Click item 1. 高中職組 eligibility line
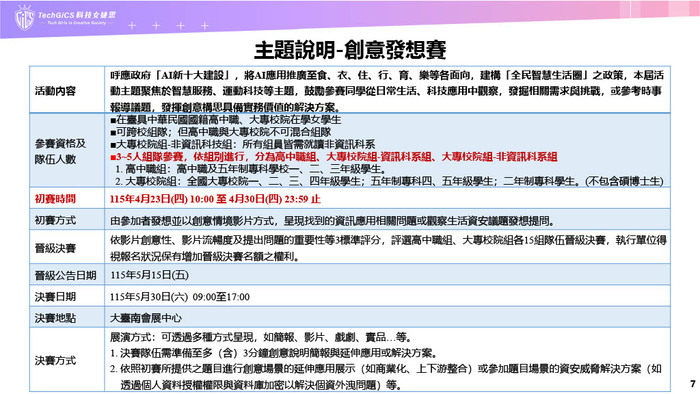The width and height of the screenshot is (700, 394). coord(250,169)
